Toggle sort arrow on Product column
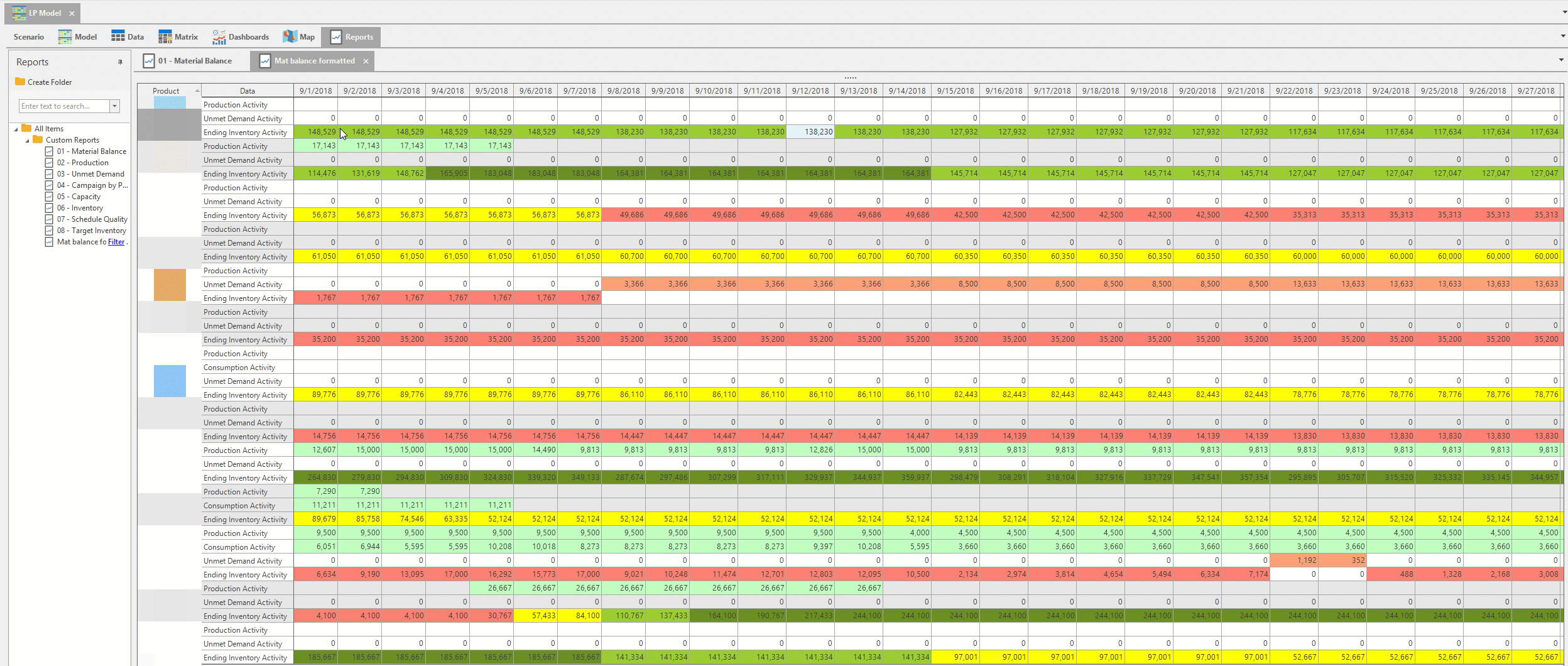Image resolution: width=1568 pixels, height=666 pixels. [197, 90]
